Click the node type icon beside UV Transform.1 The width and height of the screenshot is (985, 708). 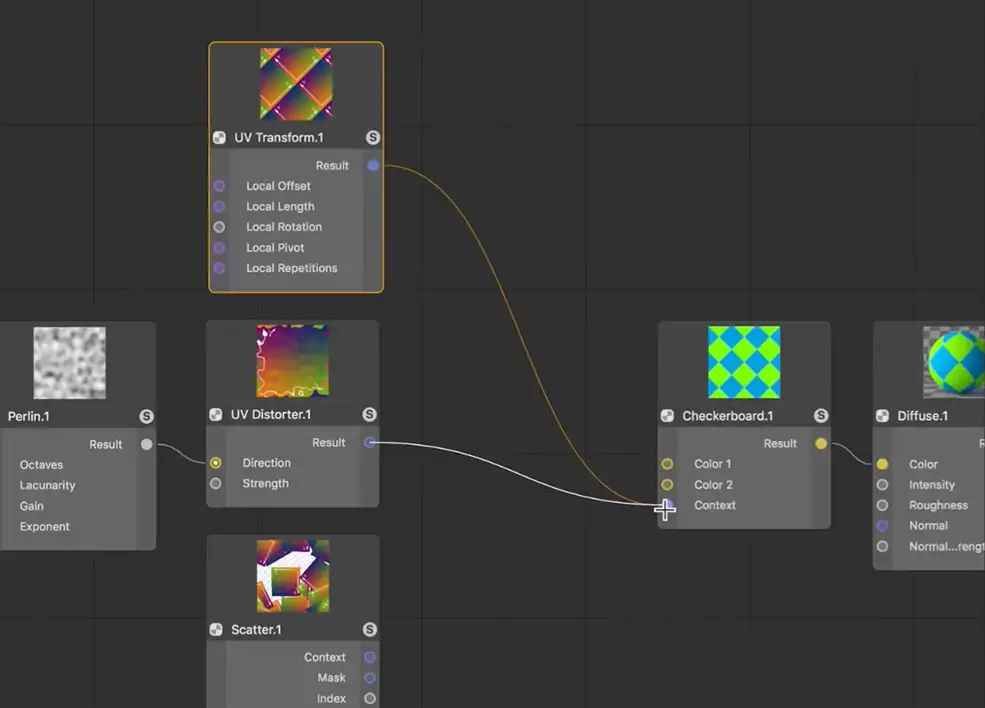coord(219,138)
